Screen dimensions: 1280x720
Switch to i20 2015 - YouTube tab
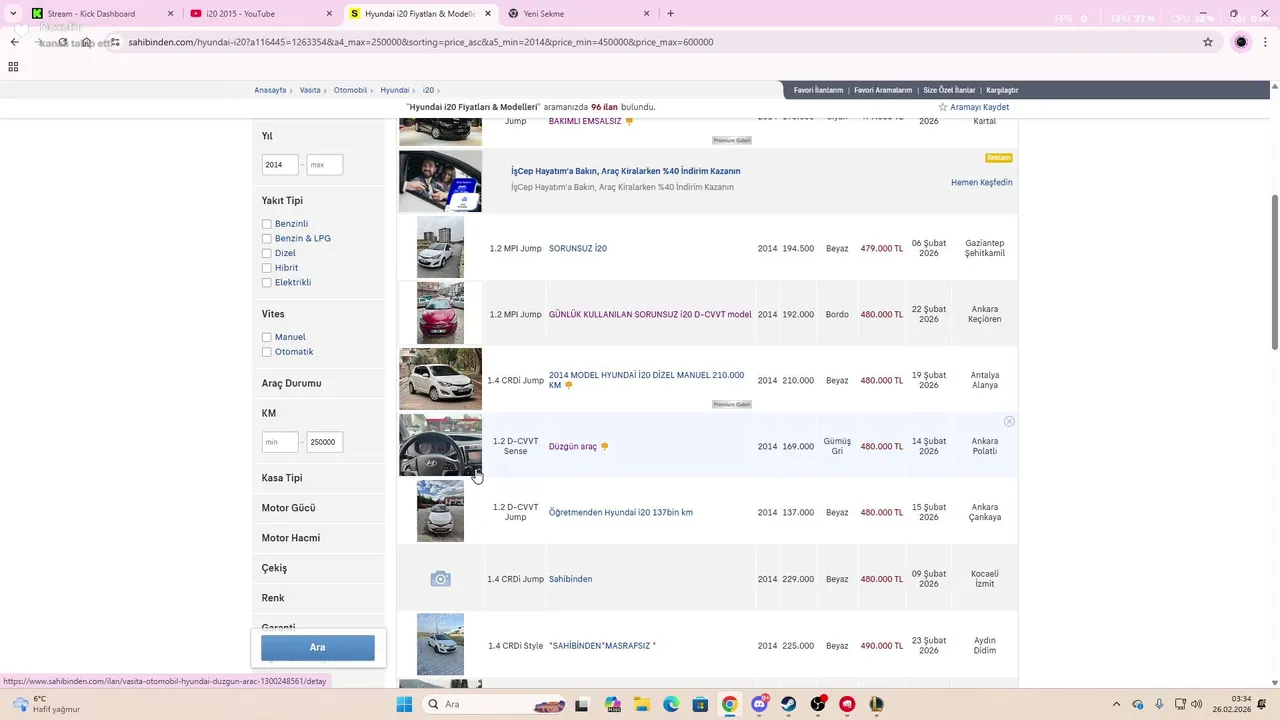pyautogui.click(x=261, y=14)
